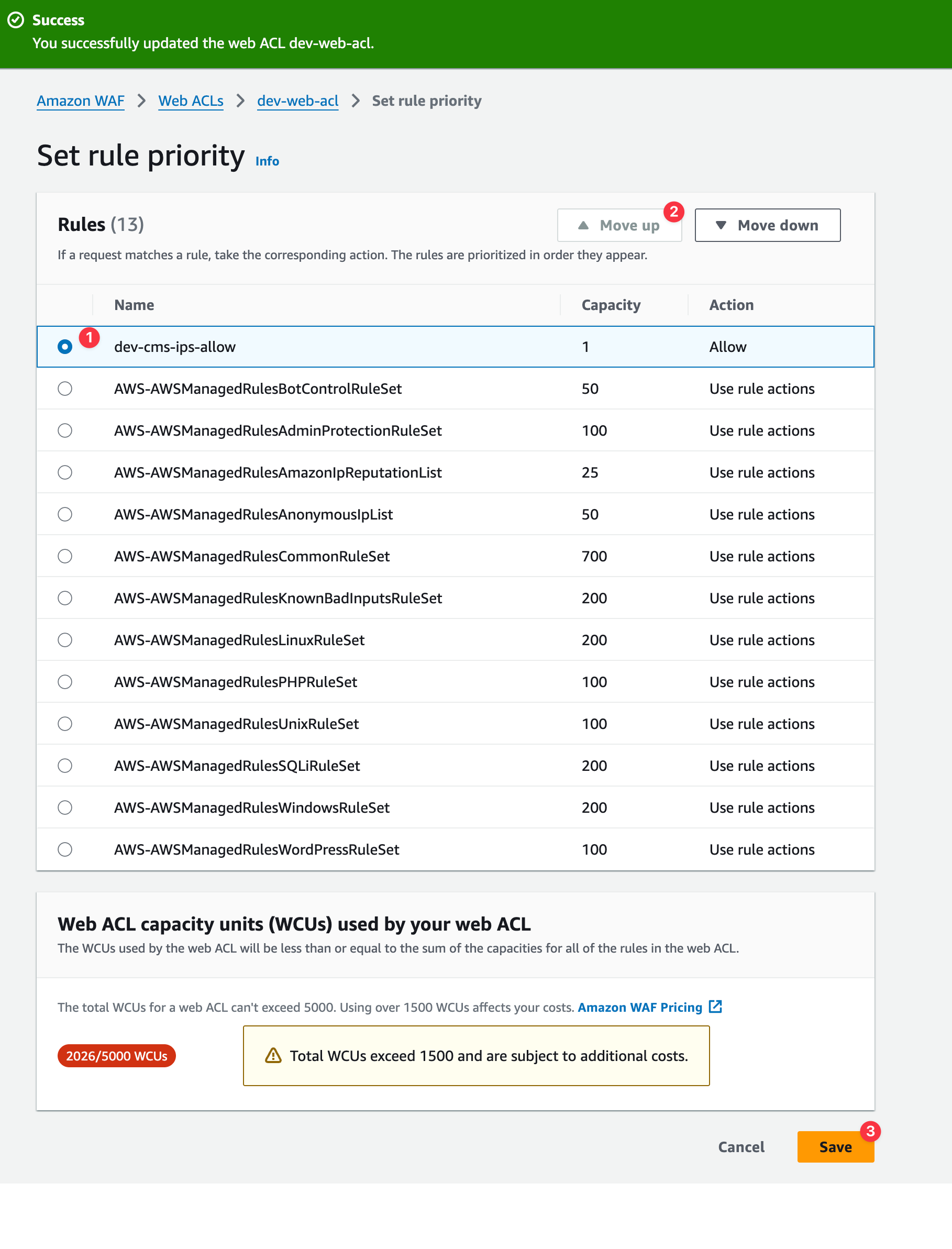Click the Move up button

pos(619,225)
